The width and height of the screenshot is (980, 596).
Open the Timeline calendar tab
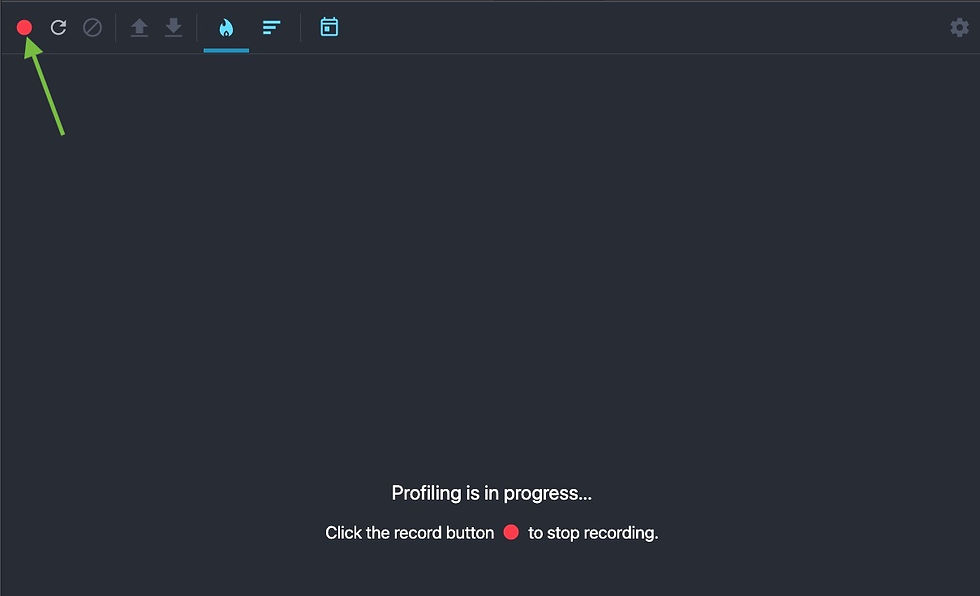329,27
